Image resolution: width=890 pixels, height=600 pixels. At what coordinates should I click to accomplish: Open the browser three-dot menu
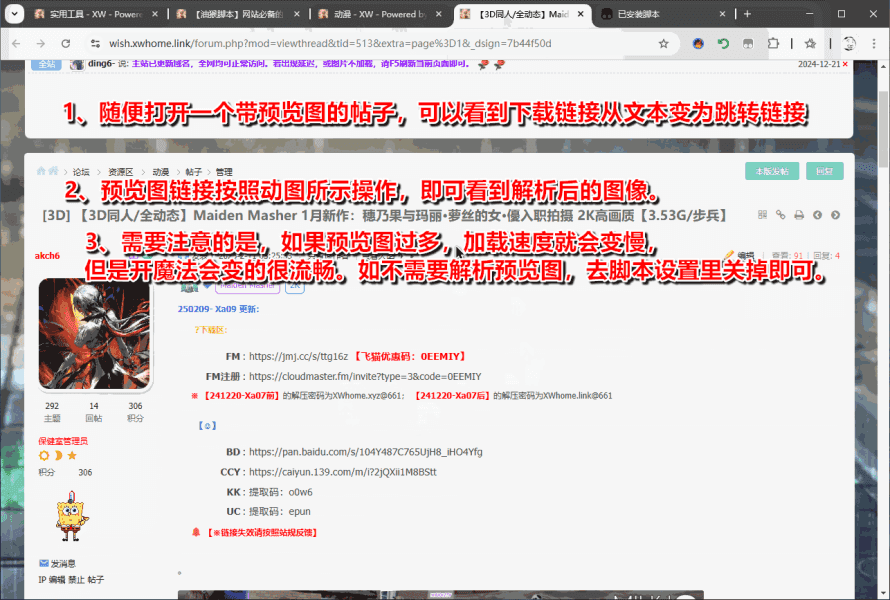[874, 44]
